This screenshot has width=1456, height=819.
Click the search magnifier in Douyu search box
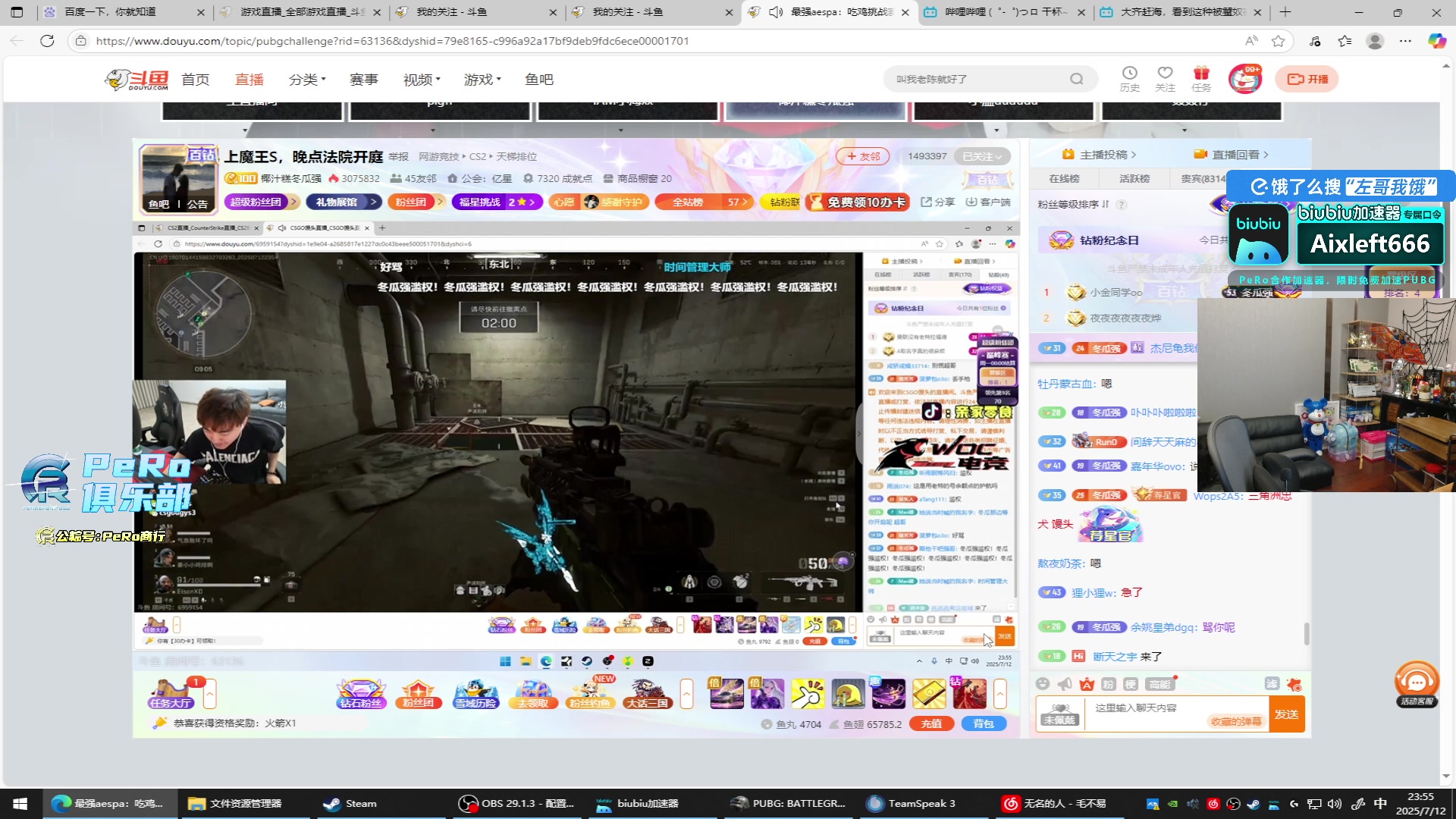(x=1077, y=79)
